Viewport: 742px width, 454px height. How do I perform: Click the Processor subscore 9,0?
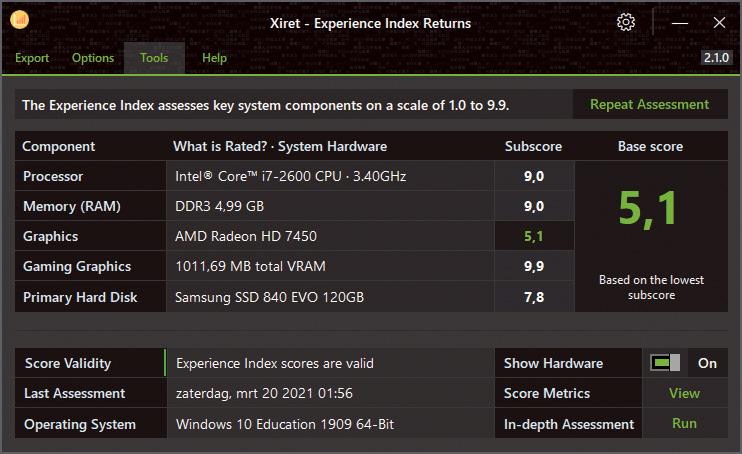pos(534,176)
